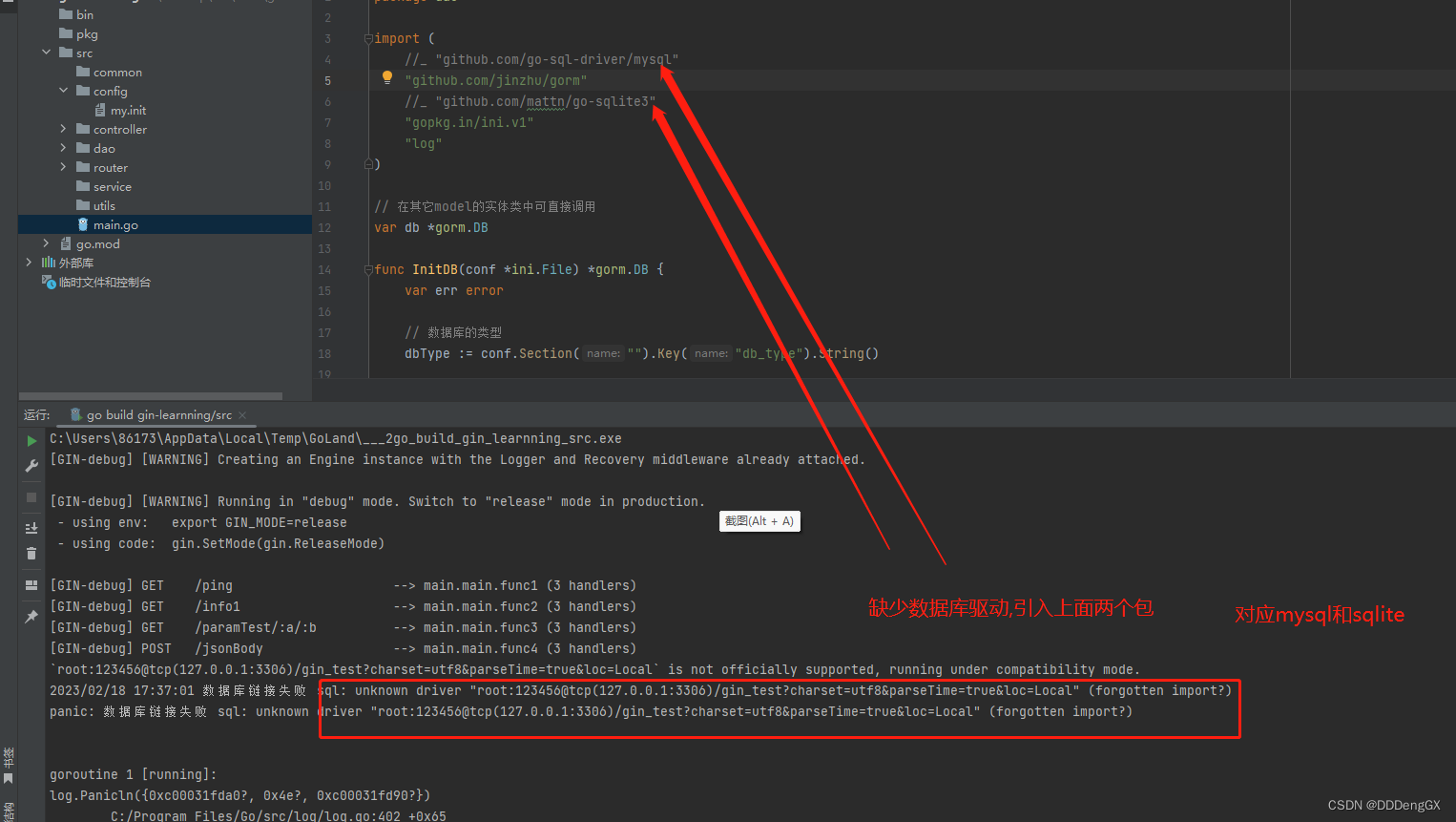This screenshot has width=1456, height=822.
Task: Expand the controller folder chevron
Action: [x=64, y=129]
